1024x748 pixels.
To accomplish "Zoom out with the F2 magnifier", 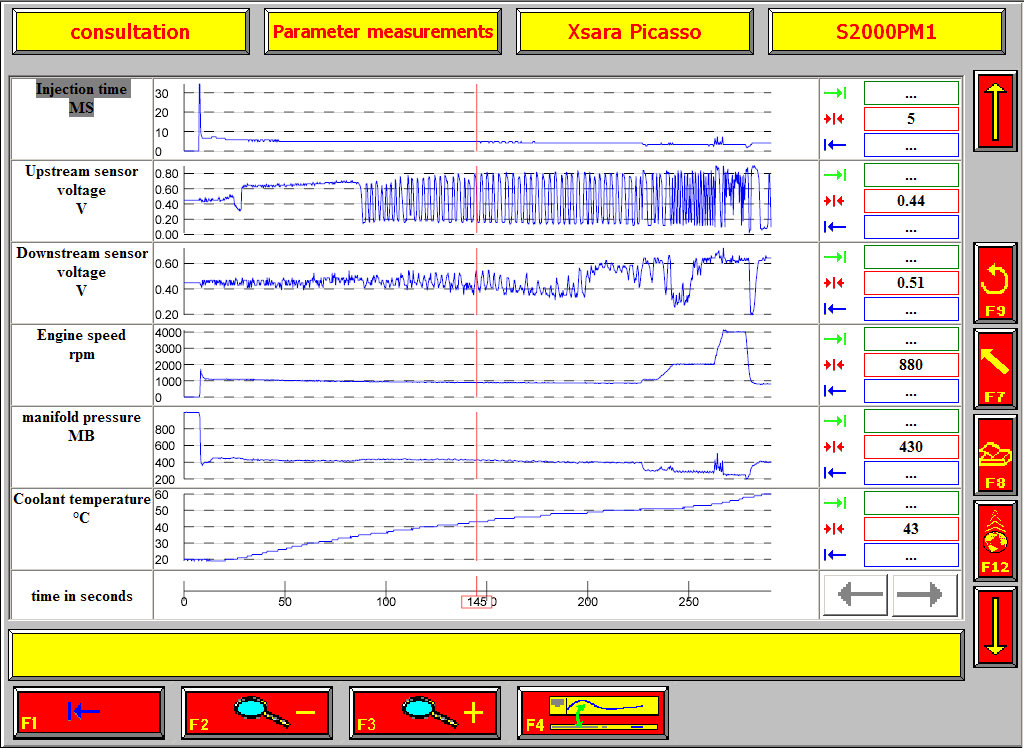I will pyautogui.click(x=256, y=713).
